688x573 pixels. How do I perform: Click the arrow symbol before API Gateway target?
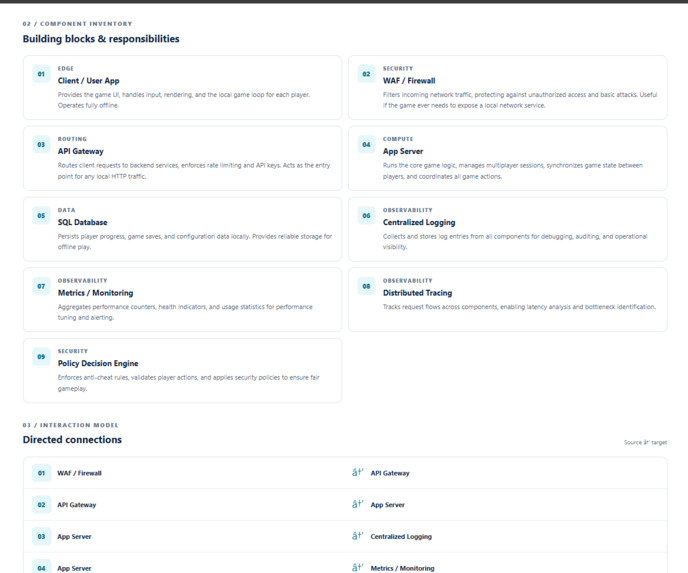click(358, 473)
